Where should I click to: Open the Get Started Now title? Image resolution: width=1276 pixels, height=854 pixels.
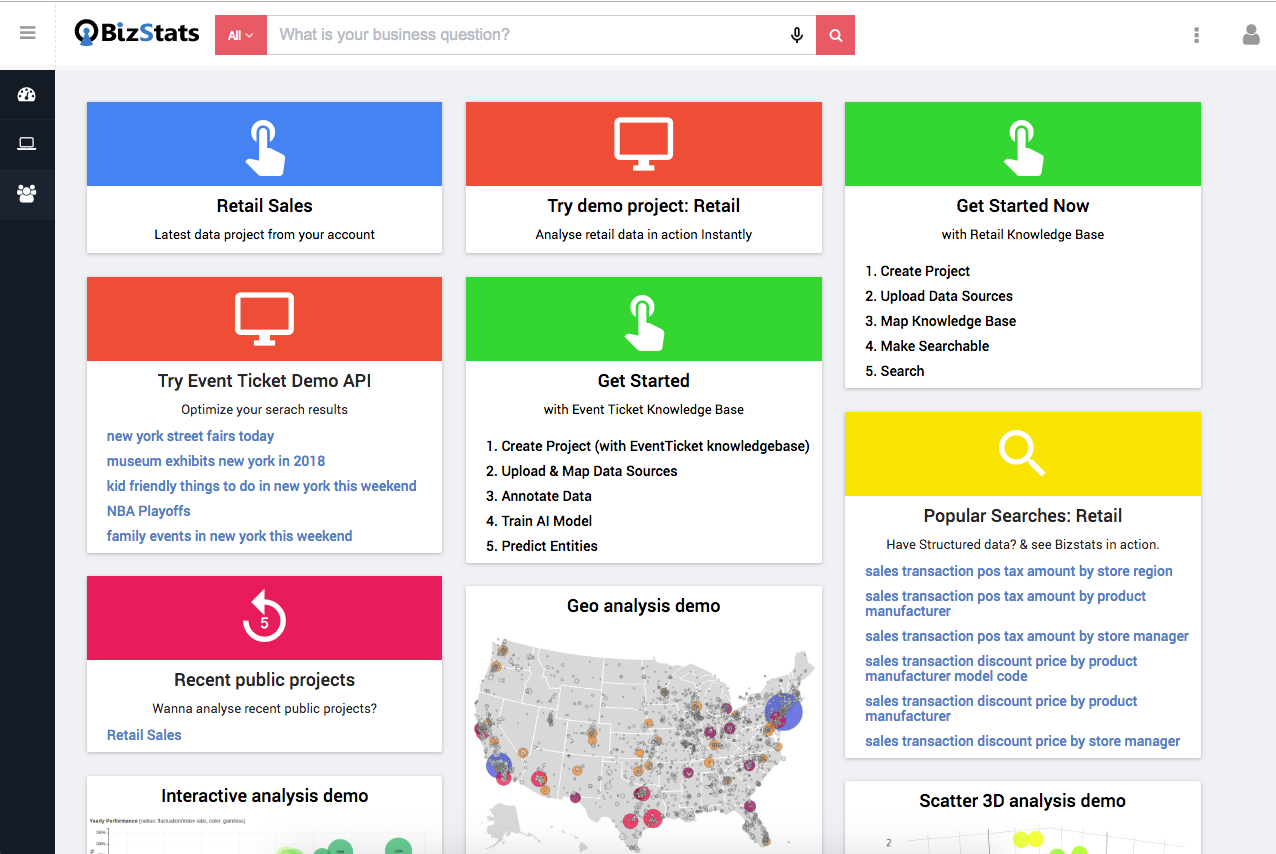pos(1022,206)
